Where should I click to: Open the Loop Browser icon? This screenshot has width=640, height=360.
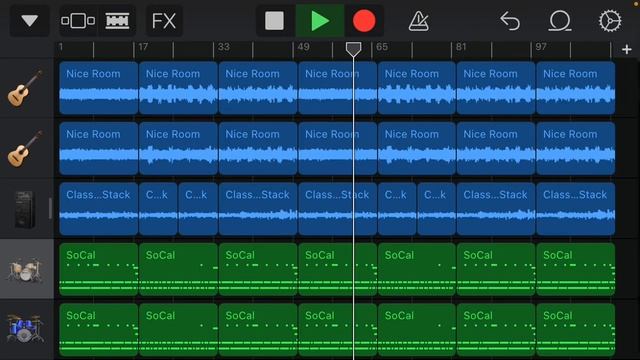(x=559, y=21)
